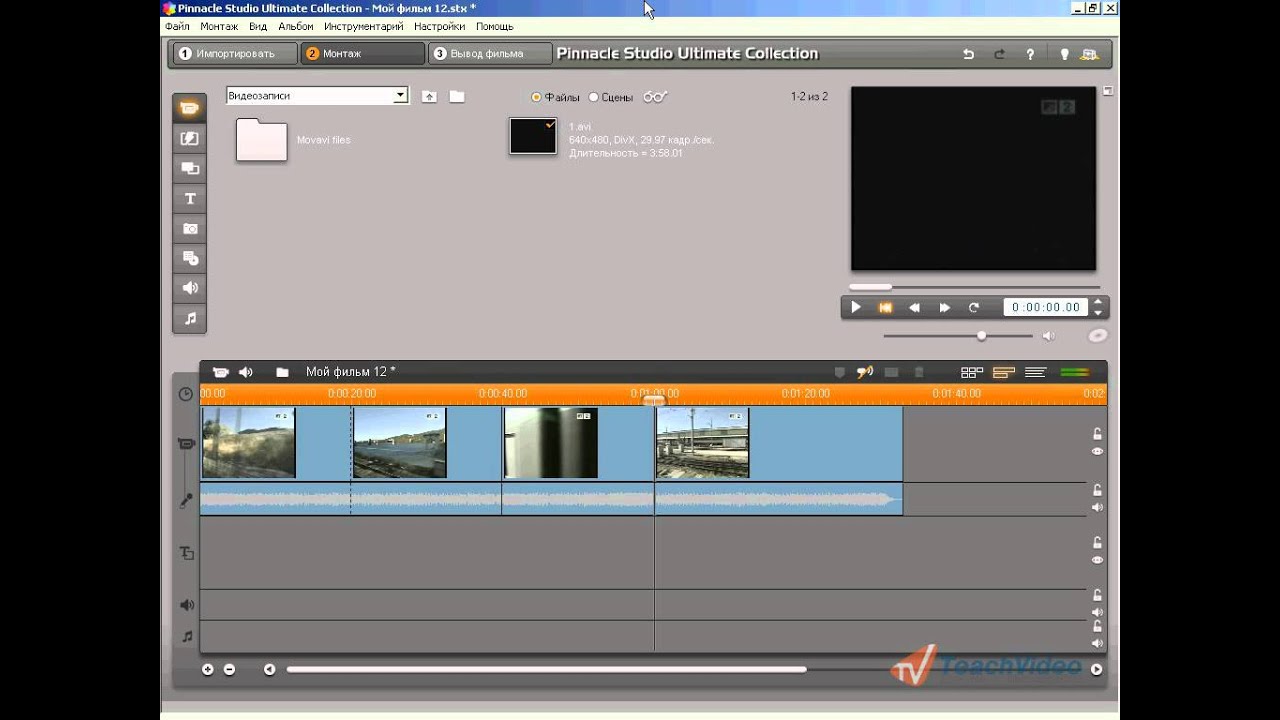Open the Вид menu
Image resolution: width=1280 pixels, height=720 pixels.
[258, 26]
